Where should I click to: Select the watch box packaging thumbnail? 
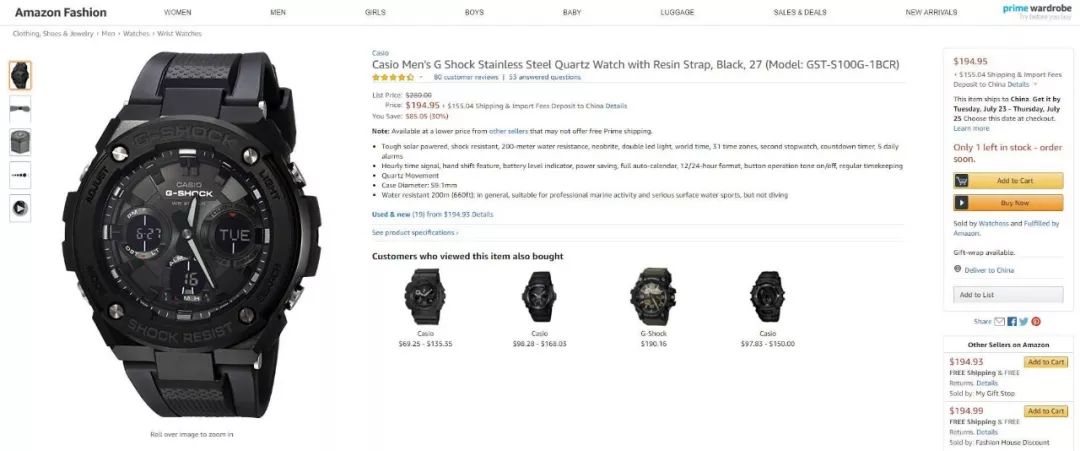click(20, 142)
